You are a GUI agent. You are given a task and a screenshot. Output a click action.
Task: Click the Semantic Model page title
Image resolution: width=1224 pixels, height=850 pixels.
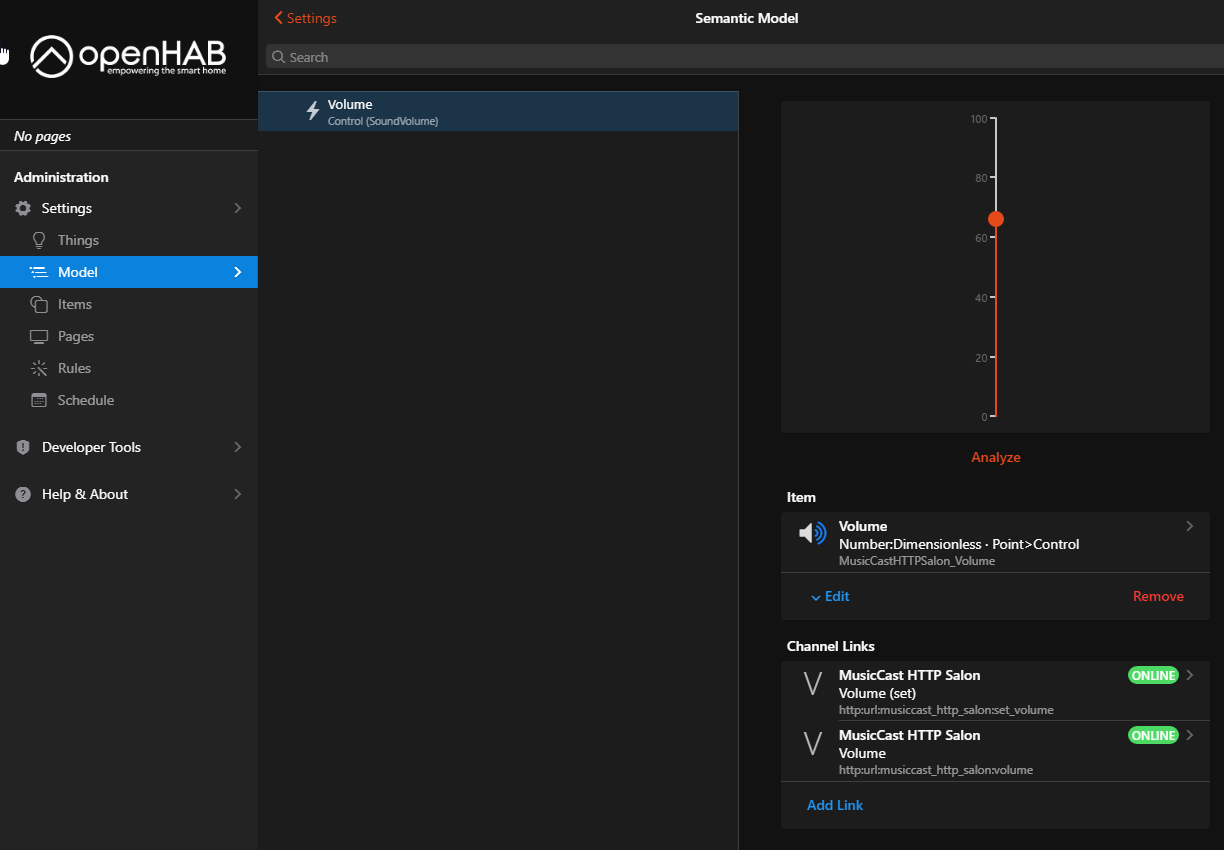click(x=747, y=18)
